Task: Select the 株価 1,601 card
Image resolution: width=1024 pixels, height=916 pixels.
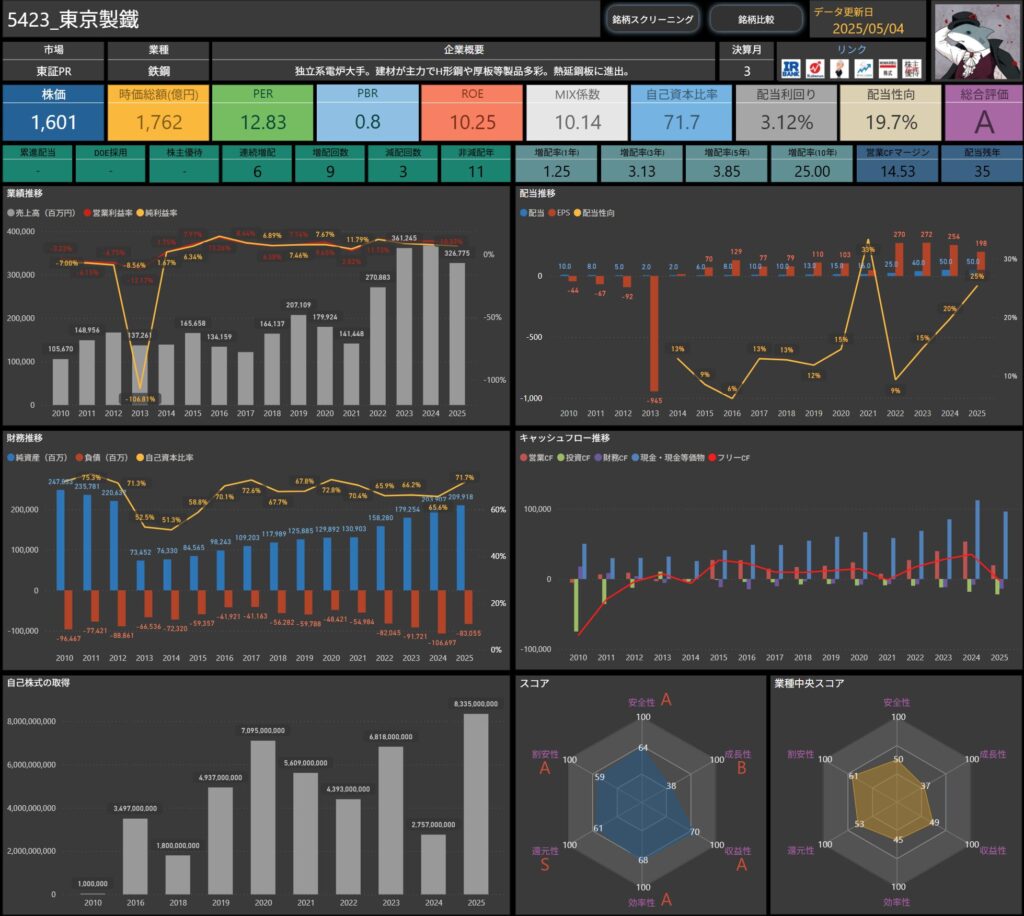Action: tap(54, 112)
